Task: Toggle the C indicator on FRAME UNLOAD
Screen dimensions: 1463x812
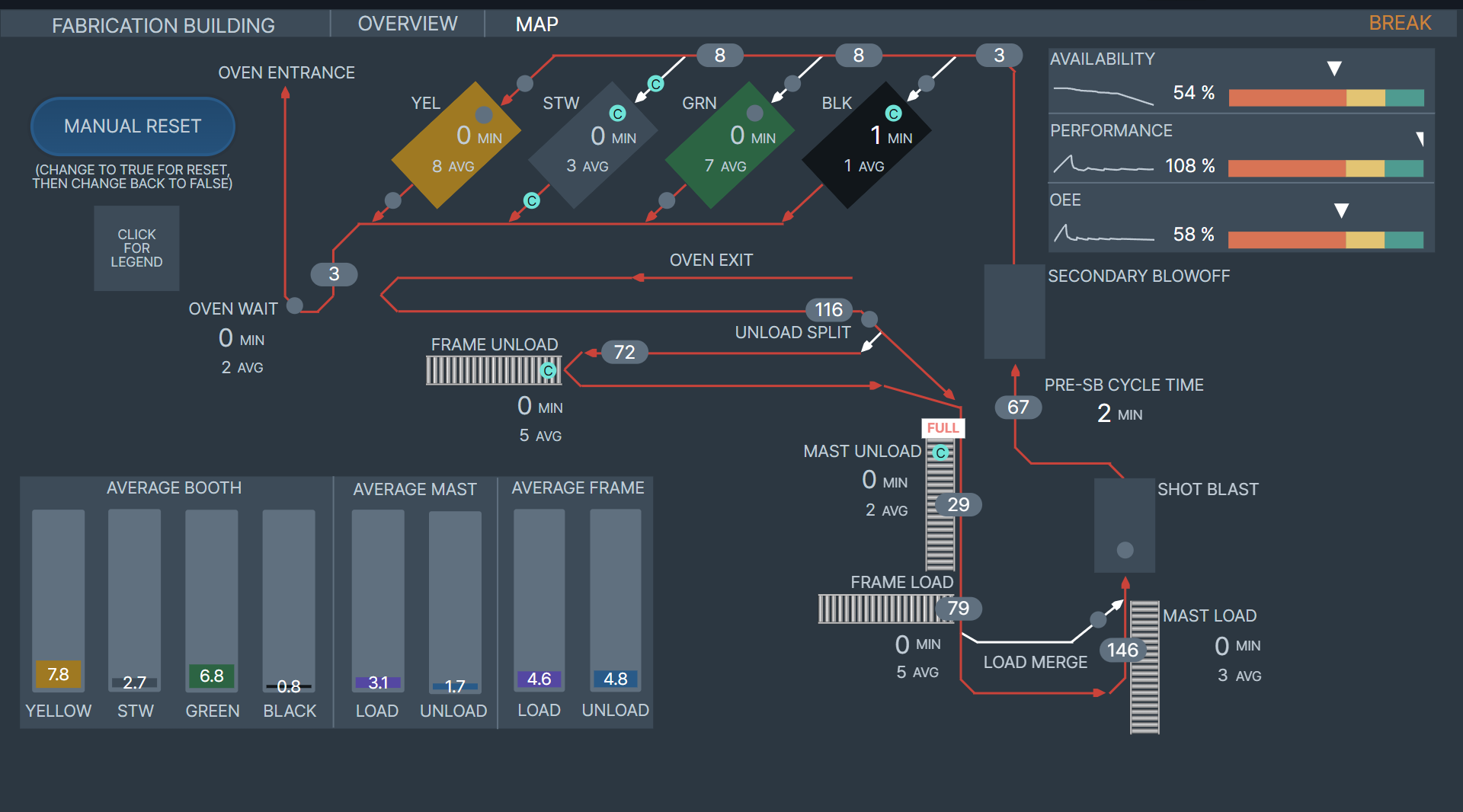Action: pyautogui.click(x=547, y=371)
